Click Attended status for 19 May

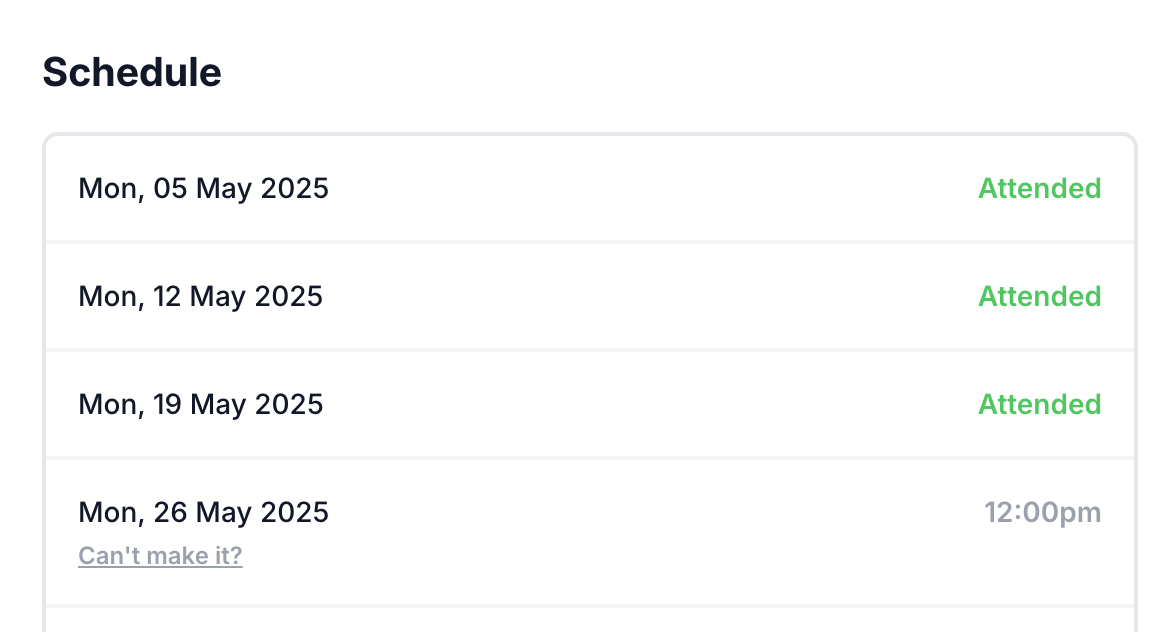pos(1039,404)
